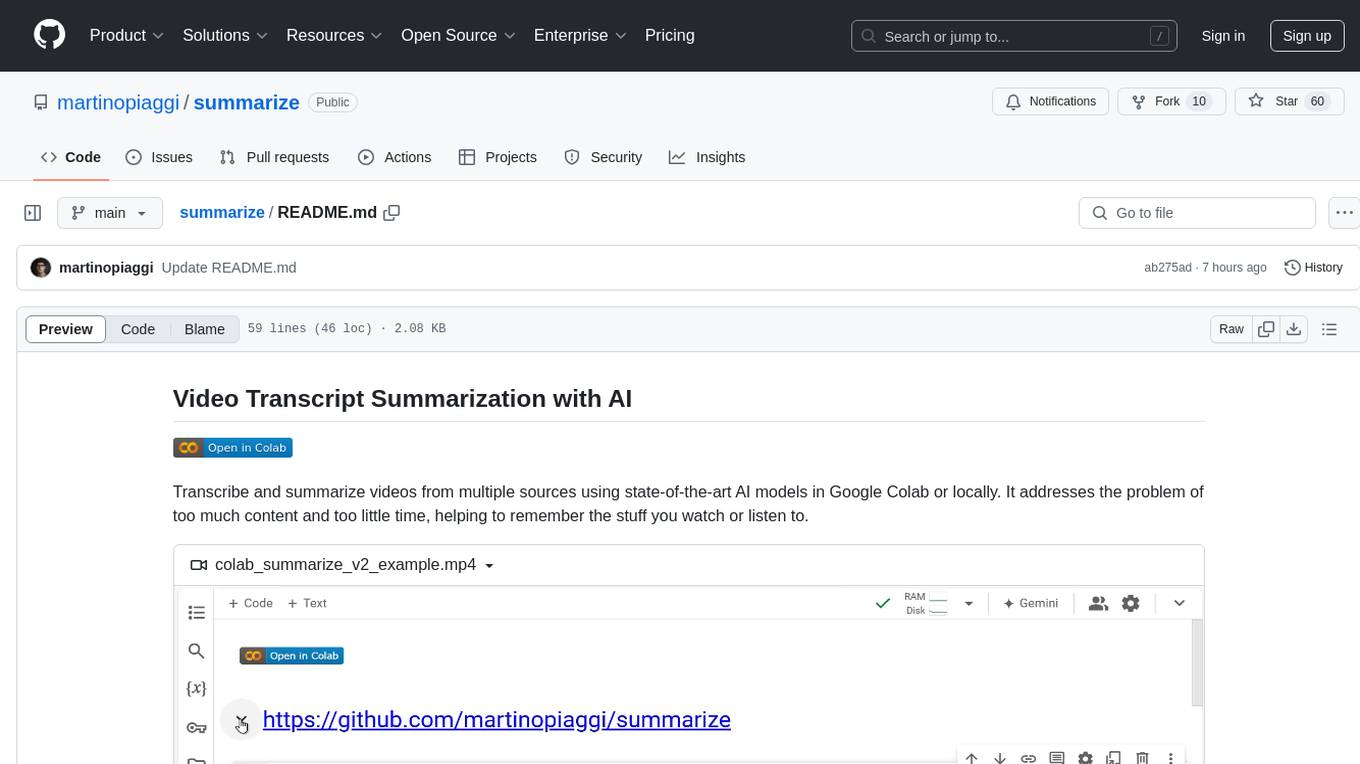
Task: Expand the Solutions menu
Action: click(x=225, y=35)
